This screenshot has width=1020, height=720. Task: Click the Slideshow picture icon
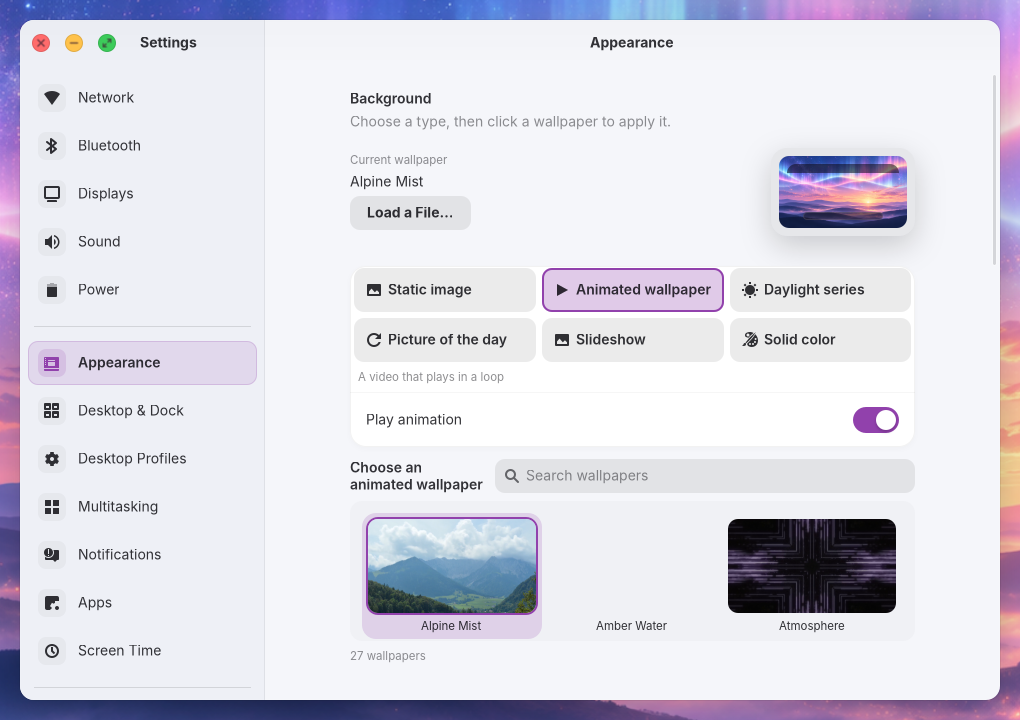[x=562, y=340]
